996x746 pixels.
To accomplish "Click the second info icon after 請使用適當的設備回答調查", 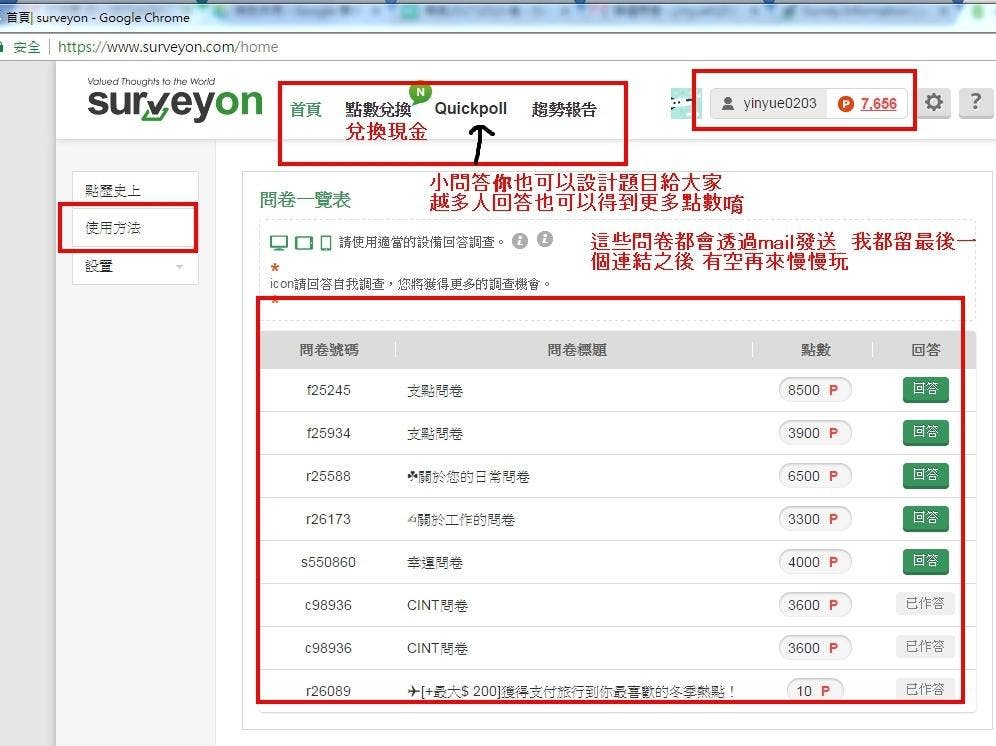I will pos(544,240).
